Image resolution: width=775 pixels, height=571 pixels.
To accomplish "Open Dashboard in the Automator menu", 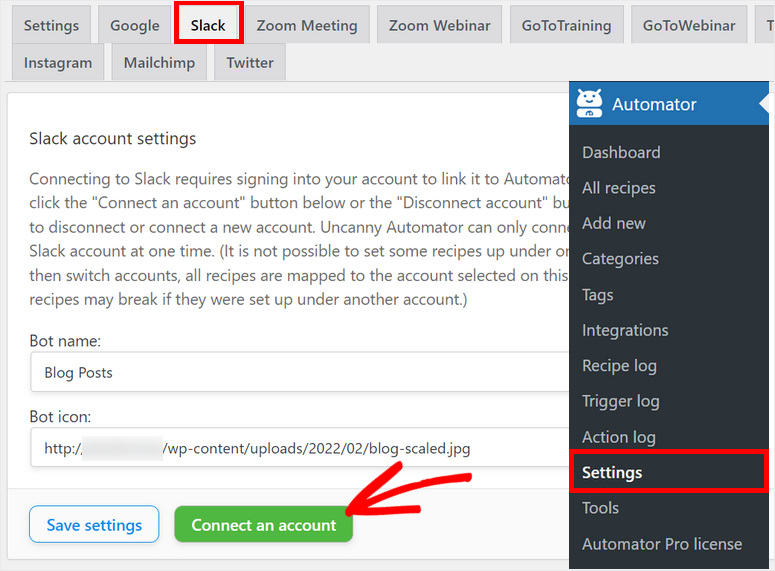I will click(x=621, y=152).
